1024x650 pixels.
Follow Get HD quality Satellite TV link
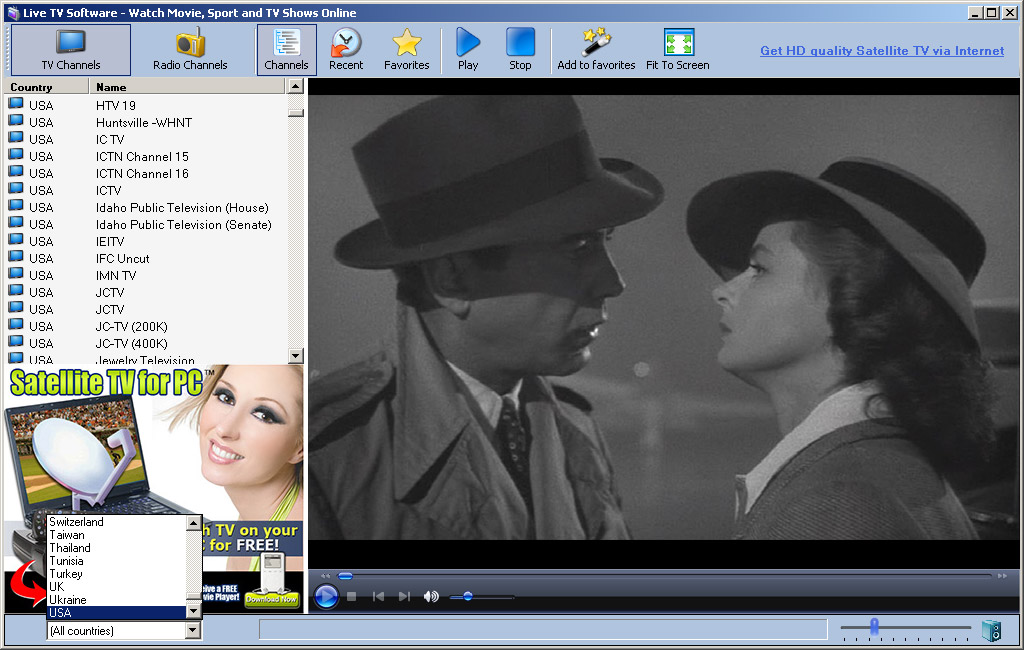882,50
